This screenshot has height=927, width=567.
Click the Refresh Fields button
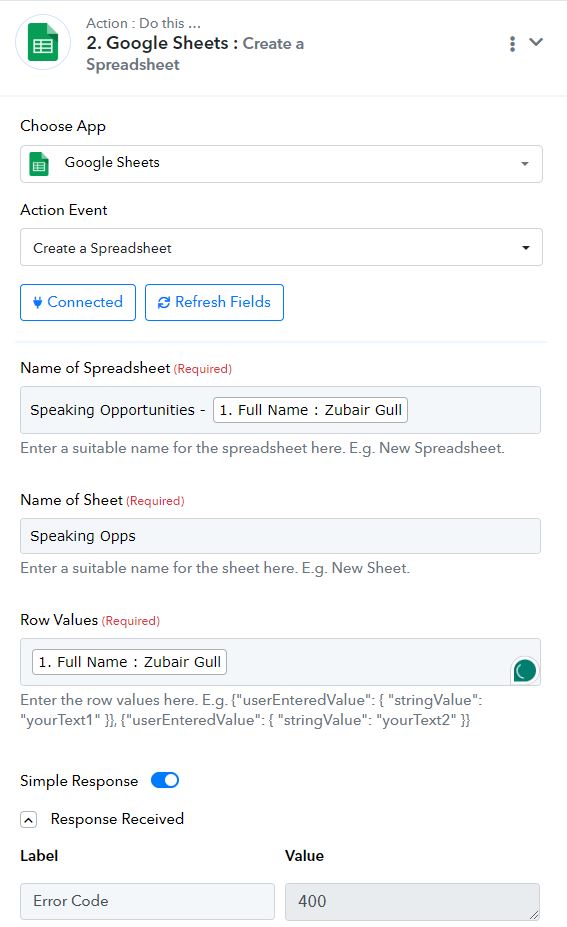214,302
